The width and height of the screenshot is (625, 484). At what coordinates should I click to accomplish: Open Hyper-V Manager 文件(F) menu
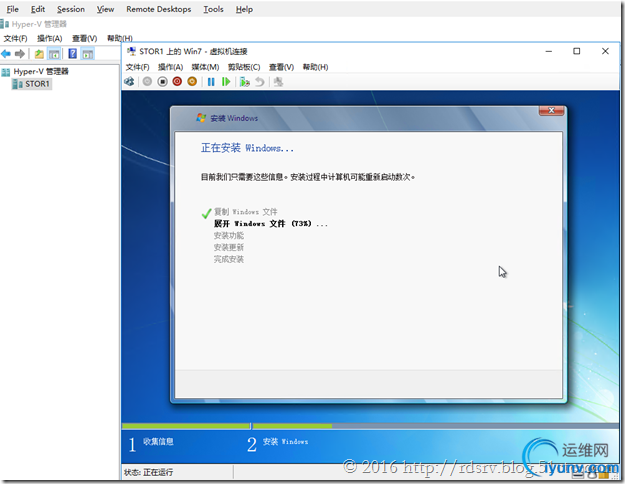point(16,38)
